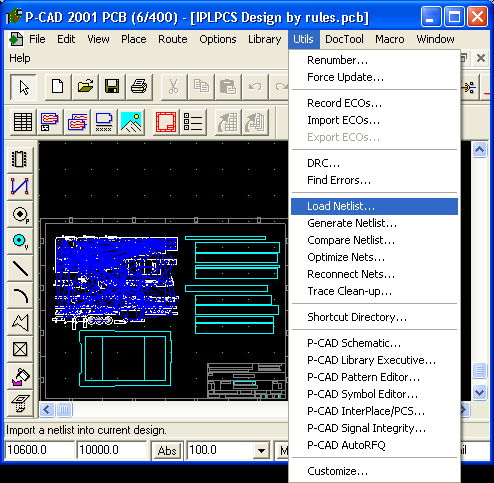Screen dimensions: 494x483
Task: Launch P-CAD Signal Integrity
Action: pos(374,428)
